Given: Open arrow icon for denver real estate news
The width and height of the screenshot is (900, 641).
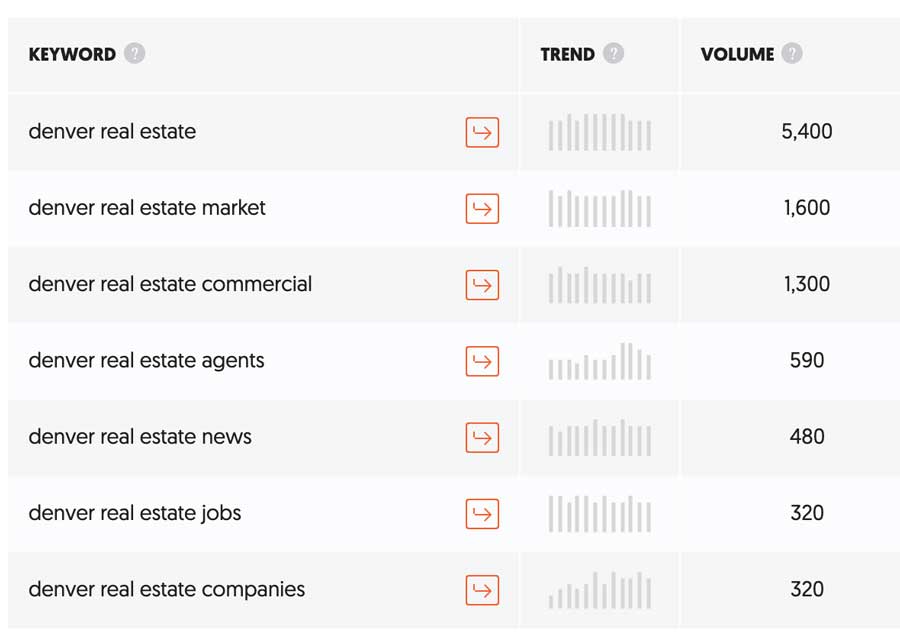Looking at the screenshot, I should tap(482, 438).
